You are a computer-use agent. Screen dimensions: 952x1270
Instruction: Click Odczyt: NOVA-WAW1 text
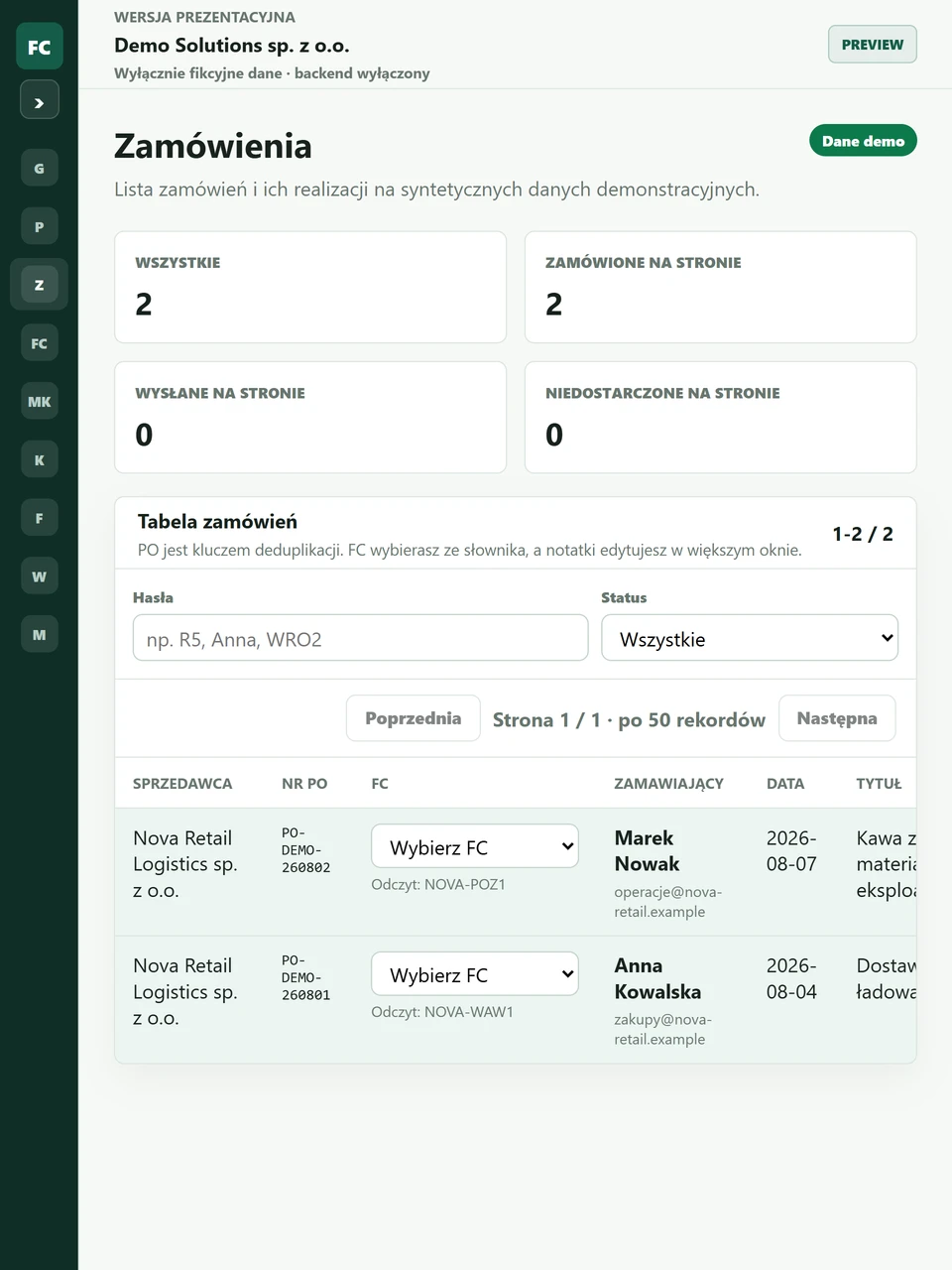tap(442, 1012)
